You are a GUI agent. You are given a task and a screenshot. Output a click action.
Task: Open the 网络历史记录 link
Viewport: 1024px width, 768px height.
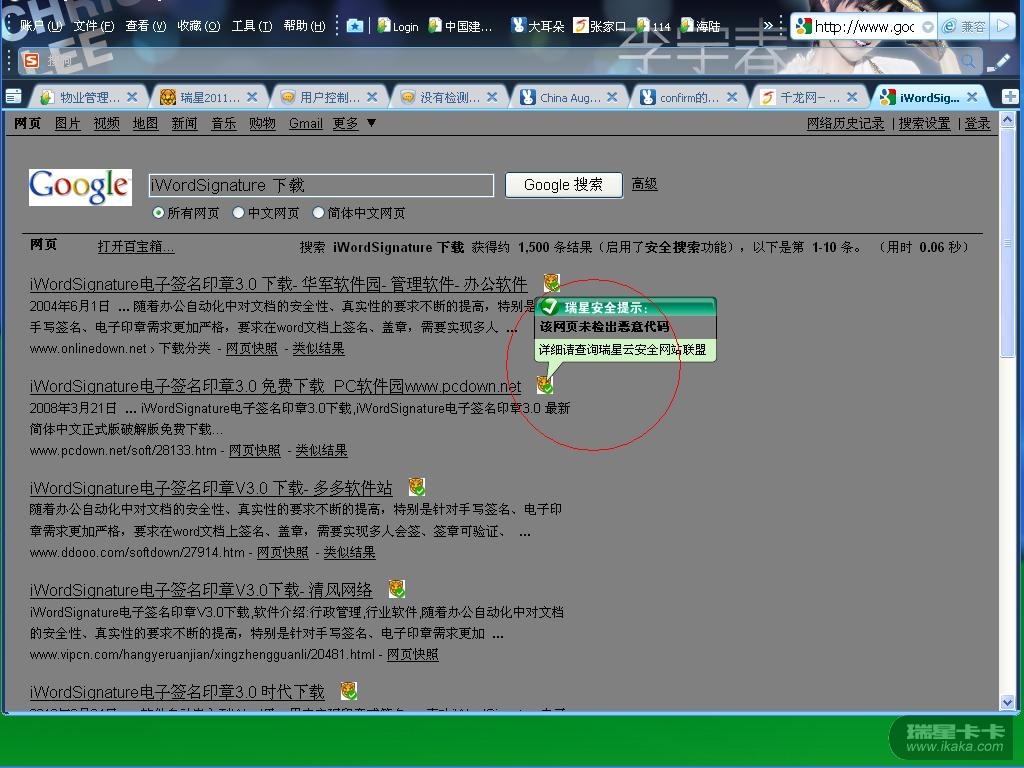845,123
